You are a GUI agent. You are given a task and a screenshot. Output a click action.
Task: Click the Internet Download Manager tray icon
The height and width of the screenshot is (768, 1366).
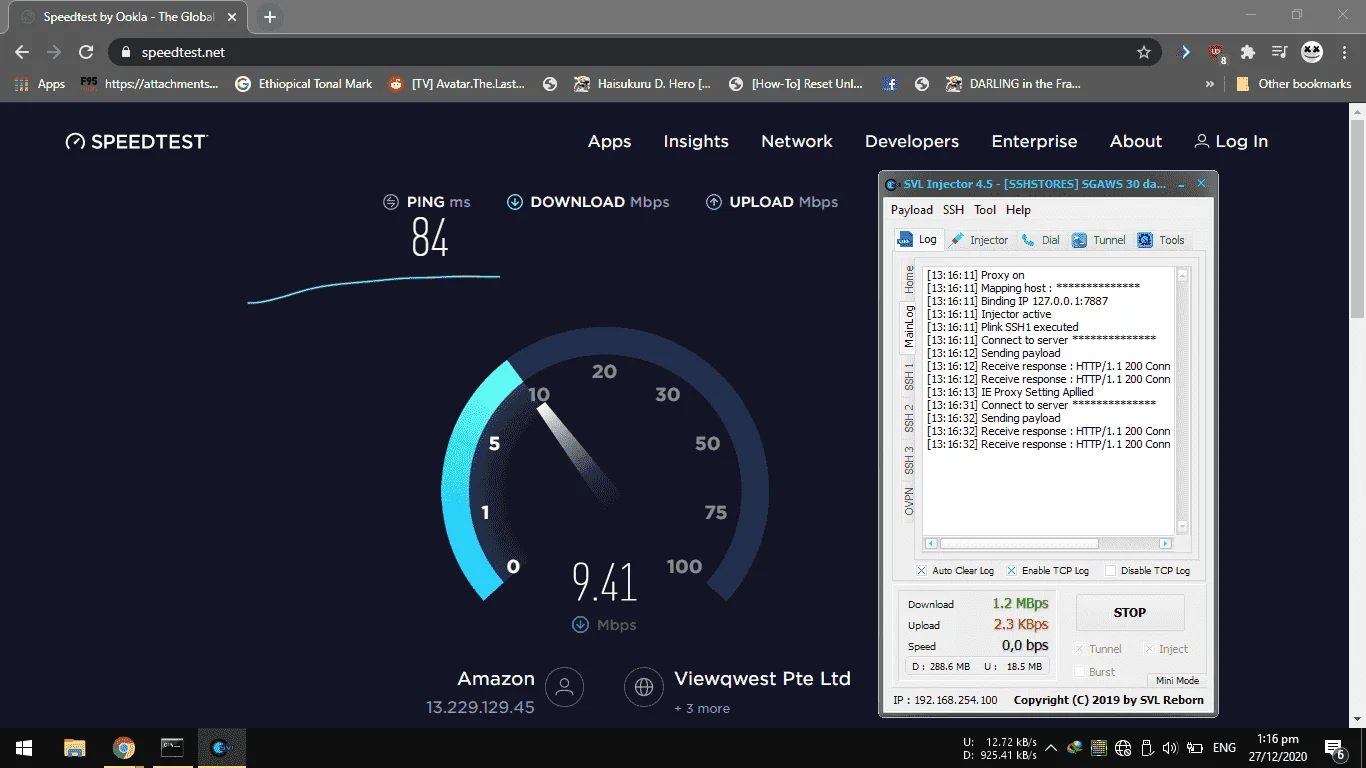pos(1075,748)
